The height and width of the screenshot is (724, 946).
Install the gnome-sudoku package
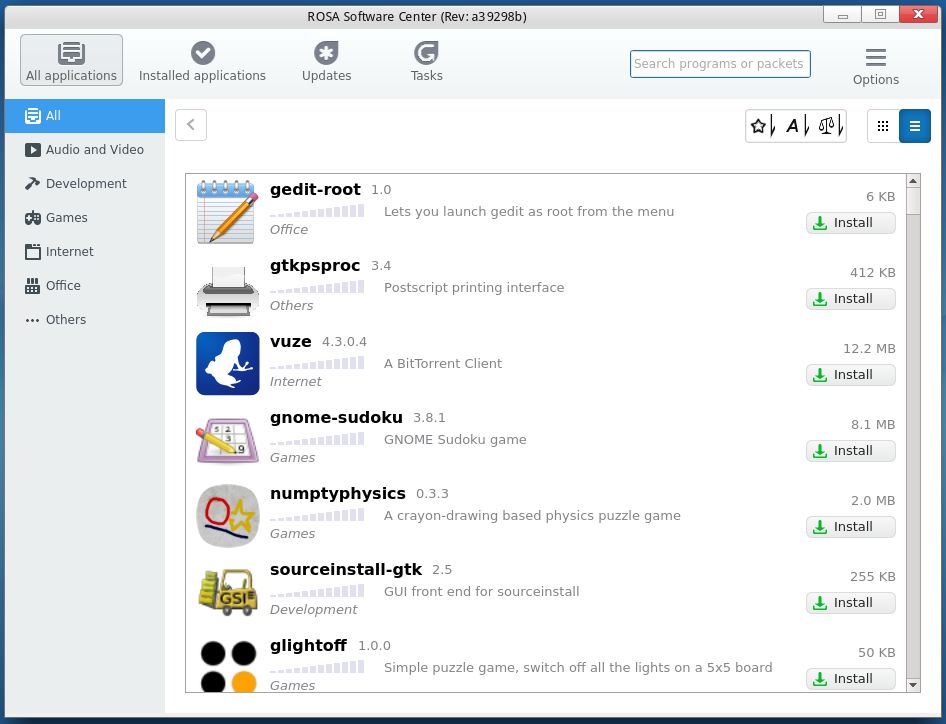(x=850, y=450)
